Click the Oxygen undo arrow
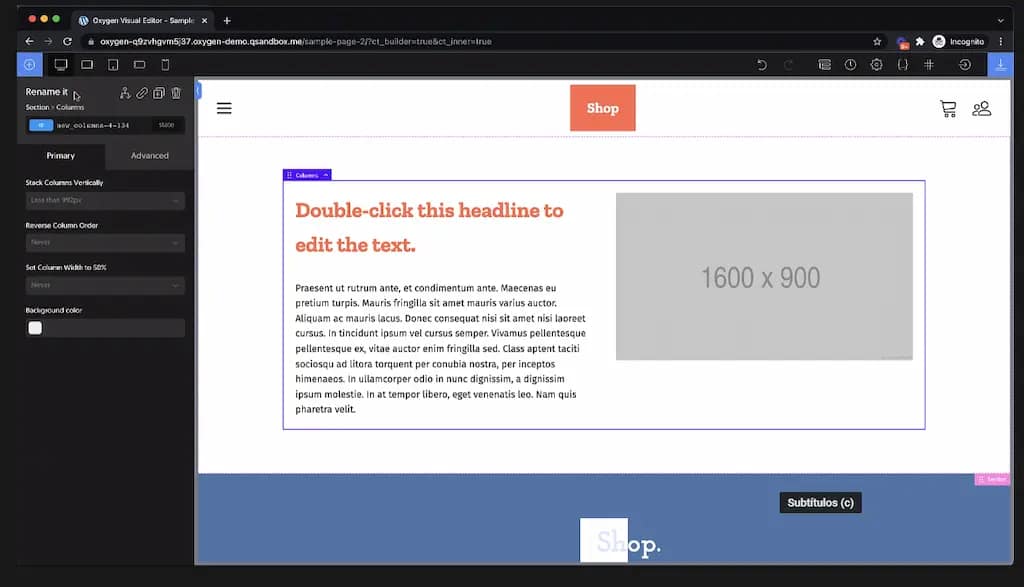The height and width of the screenshot is (587, 1024). pos(761,65)
